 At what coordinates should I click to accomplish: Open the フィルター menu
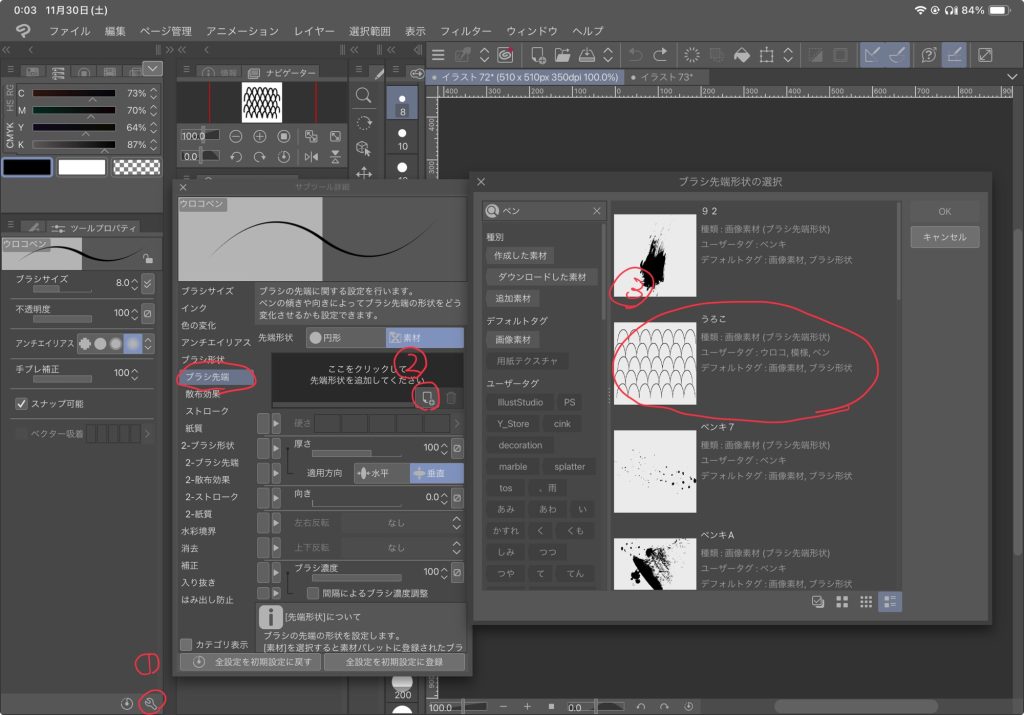click(x=466, y=31)
